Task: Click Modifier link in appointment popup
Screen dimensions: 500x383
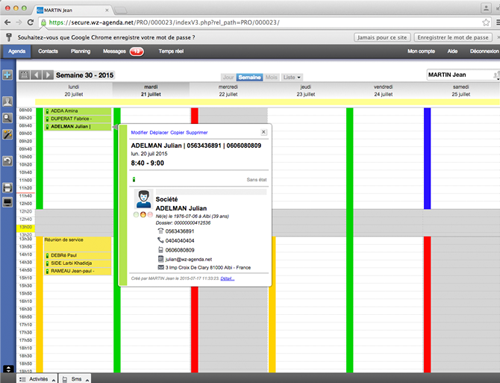Action: (139, 132)
